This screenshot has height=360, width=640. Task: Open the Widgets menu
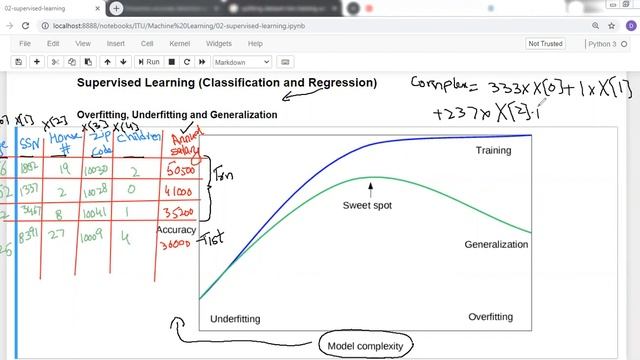point(219,44)
